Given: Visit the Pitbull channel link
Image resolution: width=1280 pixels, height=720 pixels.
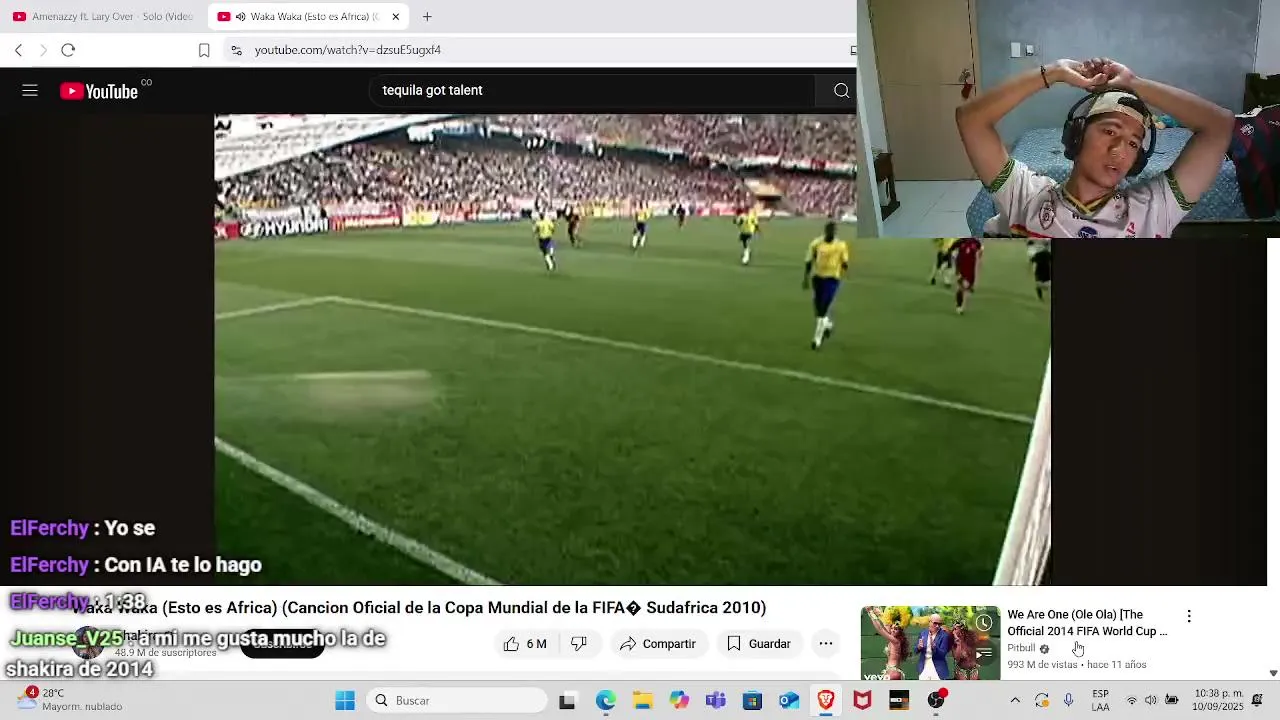Looking at the screenshot, I should tap(1021, 648).
